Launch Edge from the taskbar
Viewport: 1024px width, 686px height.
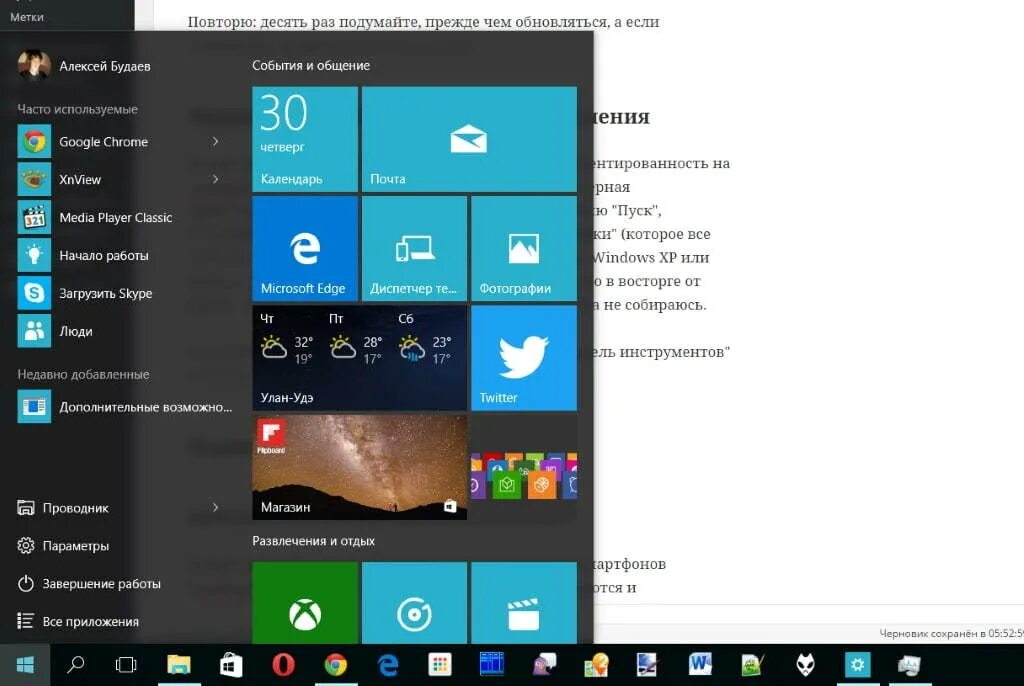(388, 665)
